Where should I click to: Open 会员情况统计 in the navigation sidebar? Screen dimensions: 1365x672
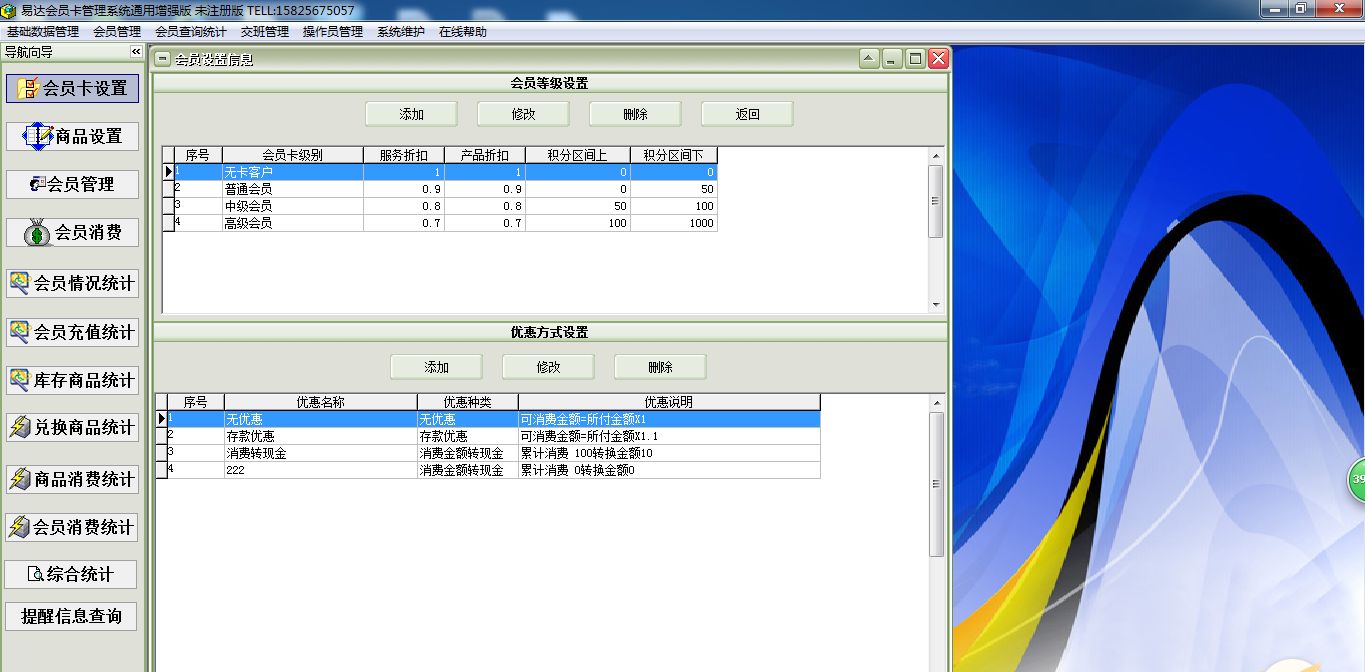72,283
